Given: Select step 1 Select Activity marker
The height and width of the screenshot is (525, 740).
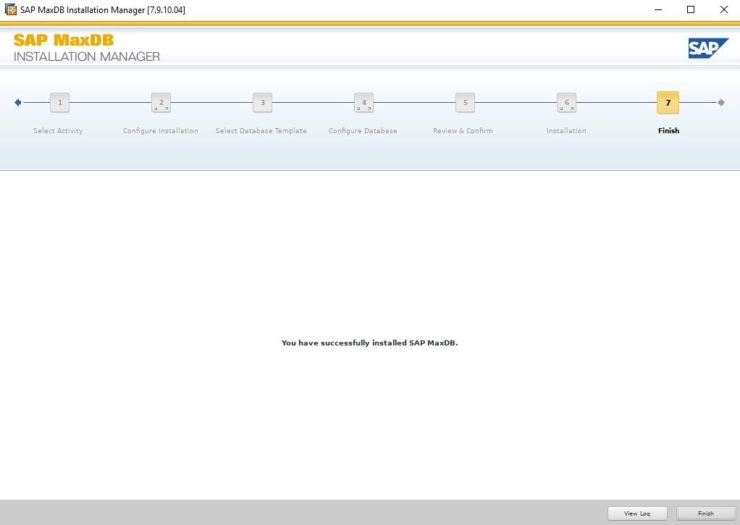Looking at the screenshot, I should pyautogui.click(x=60, y=102).
